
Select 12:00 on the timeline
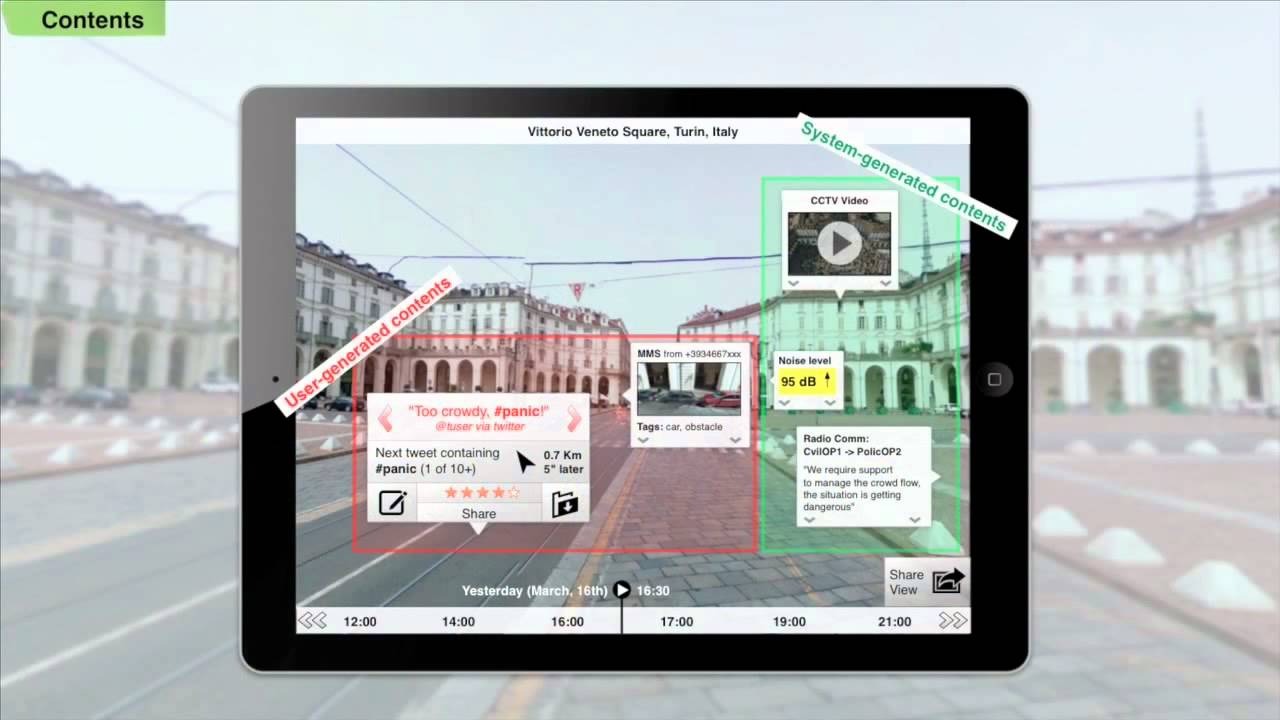point(360,622)
